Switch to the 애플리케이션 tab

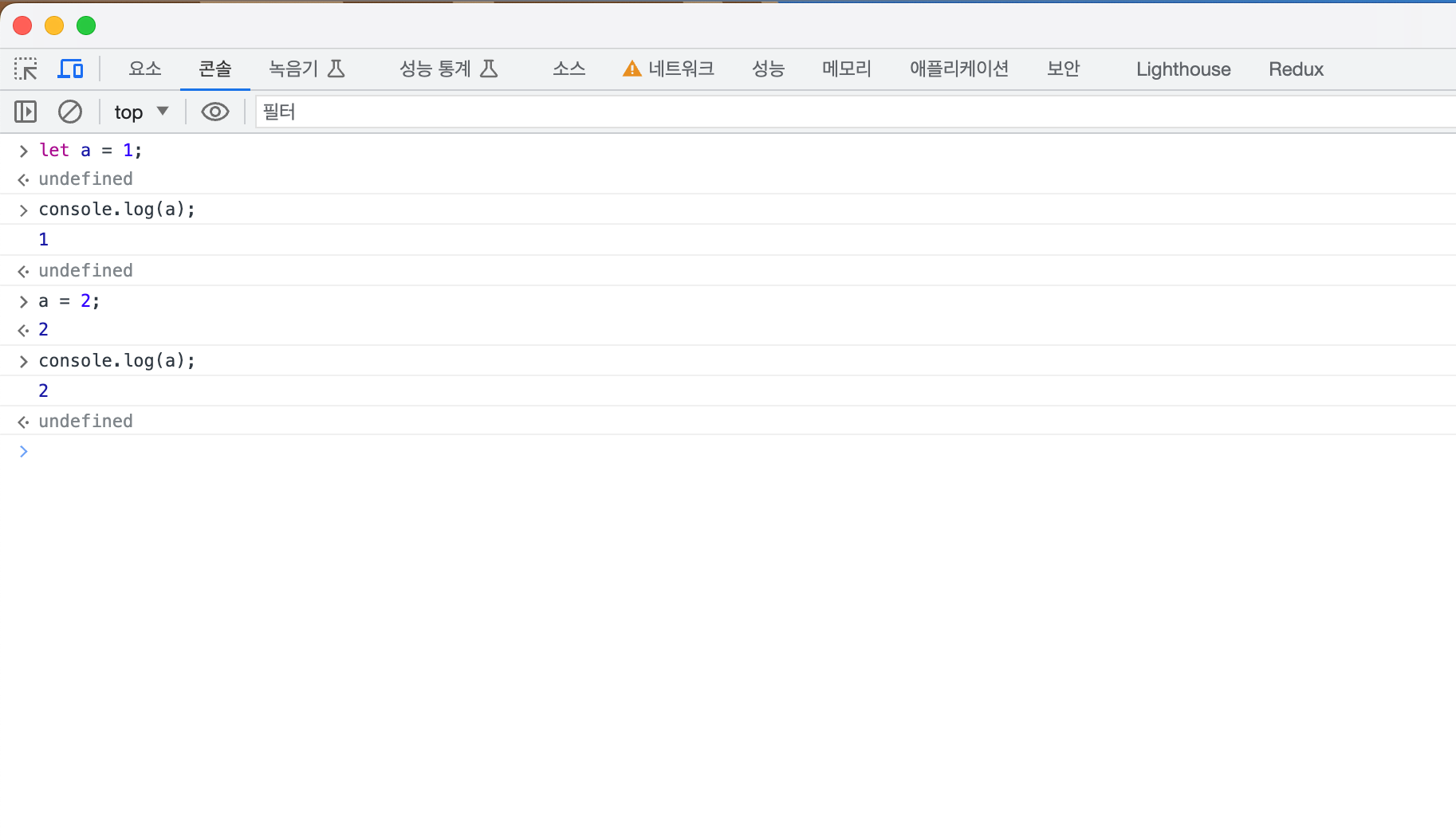coord(959,69)
